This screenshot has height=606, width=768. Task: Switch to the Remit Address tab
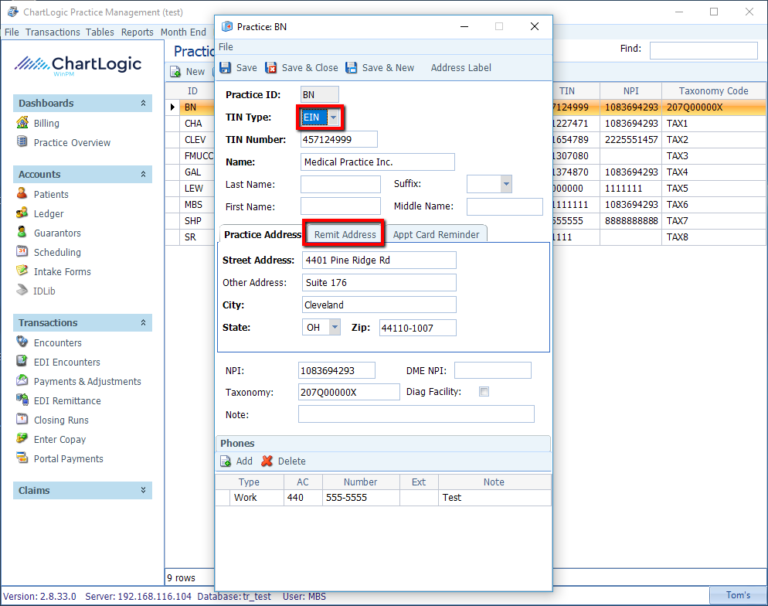click(345, 234)
